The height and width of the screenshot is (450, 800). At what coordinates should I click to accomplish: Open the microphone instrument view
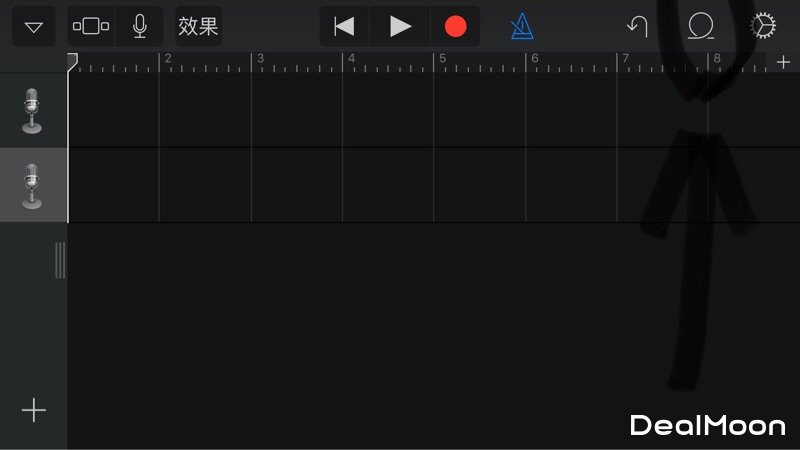140,26
